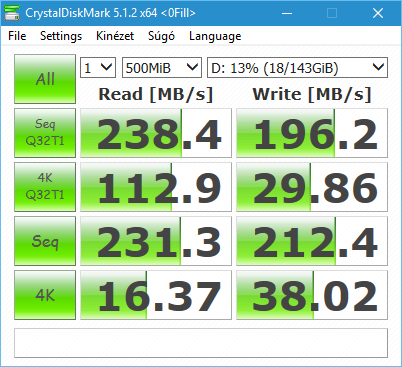Select 4K Q32T1 write result 29.86
402x367 pixels.
312,187
